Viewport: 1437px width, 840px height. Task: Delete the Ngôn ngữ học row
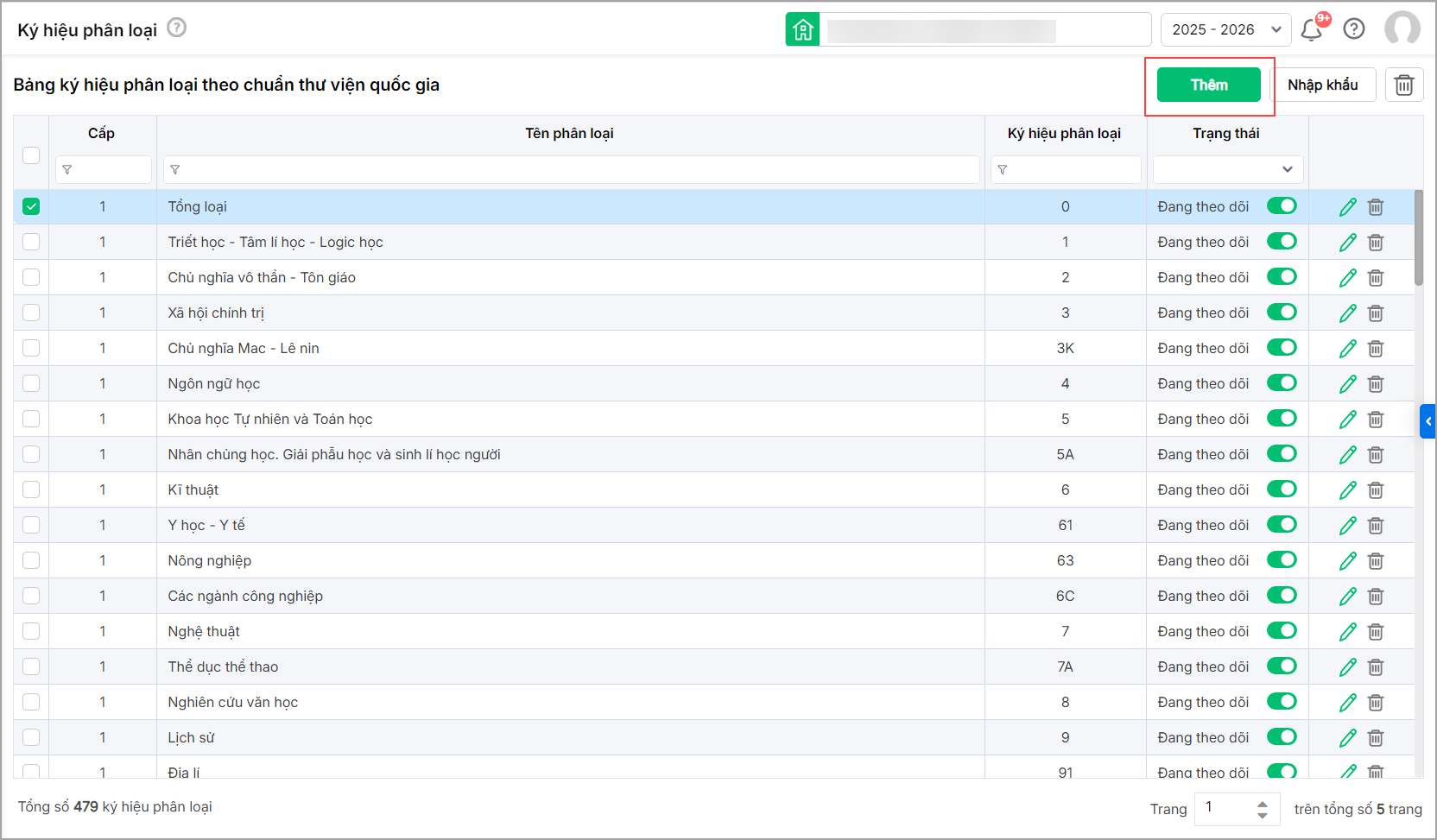[1376, 384]
